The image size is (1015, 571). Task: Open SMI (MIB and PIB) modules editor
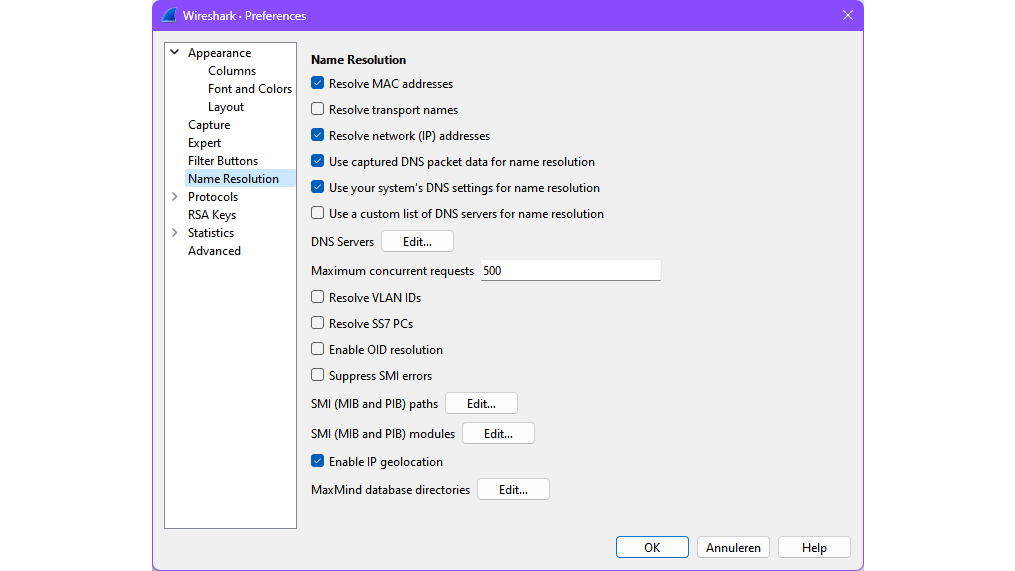[498, 434]
